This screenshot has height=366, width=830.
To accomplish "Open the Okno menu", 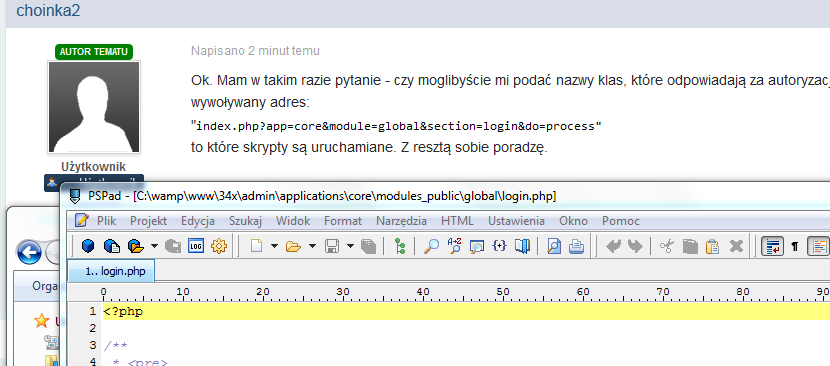I will pos(573,221).
